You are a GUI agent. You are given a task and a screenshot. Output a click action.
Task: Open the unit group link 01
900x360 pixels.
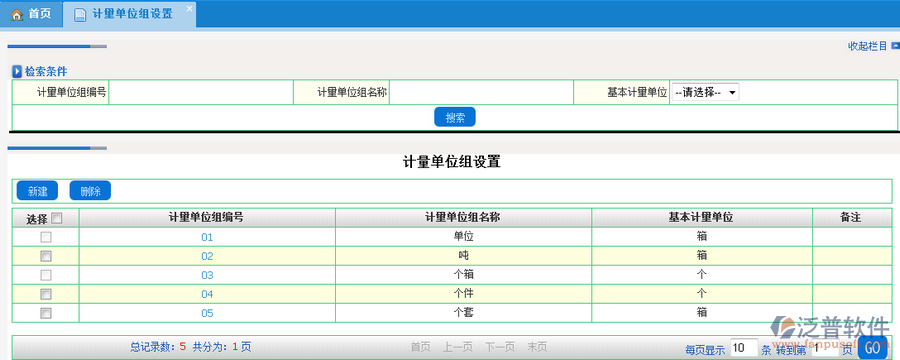(207, 237)
